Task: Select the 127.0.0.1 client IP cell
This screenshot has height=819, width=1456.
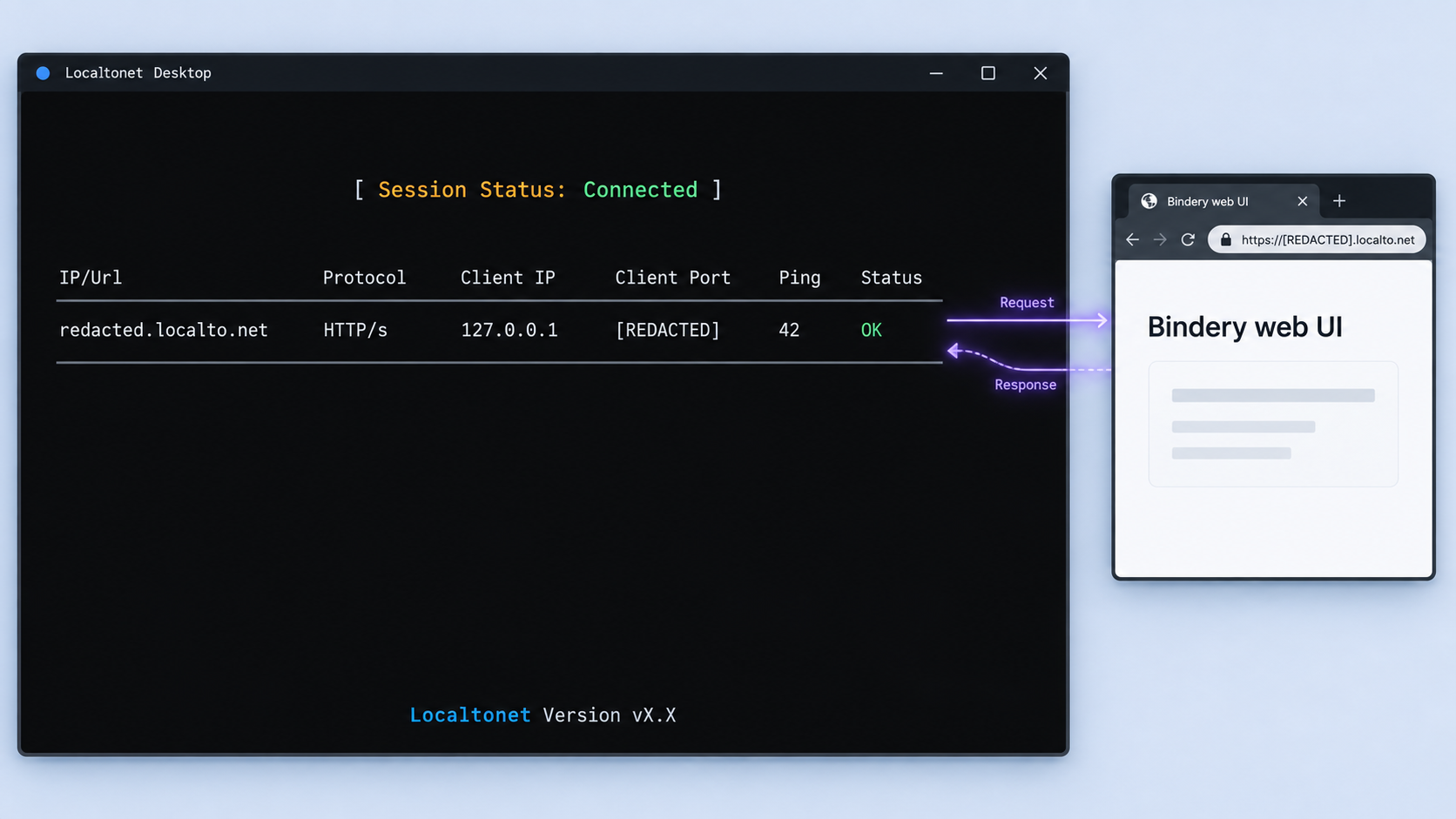Action: coord(509,330)
